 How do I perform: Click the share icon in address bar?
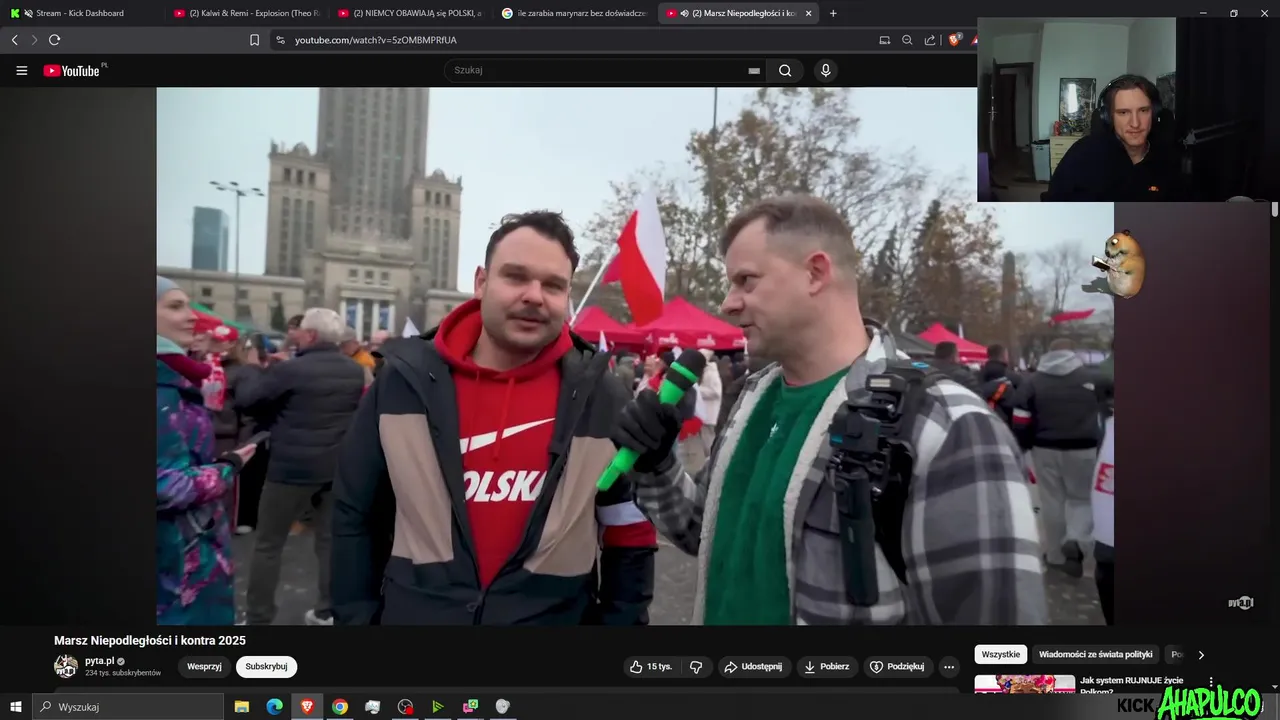pos(930,40)
